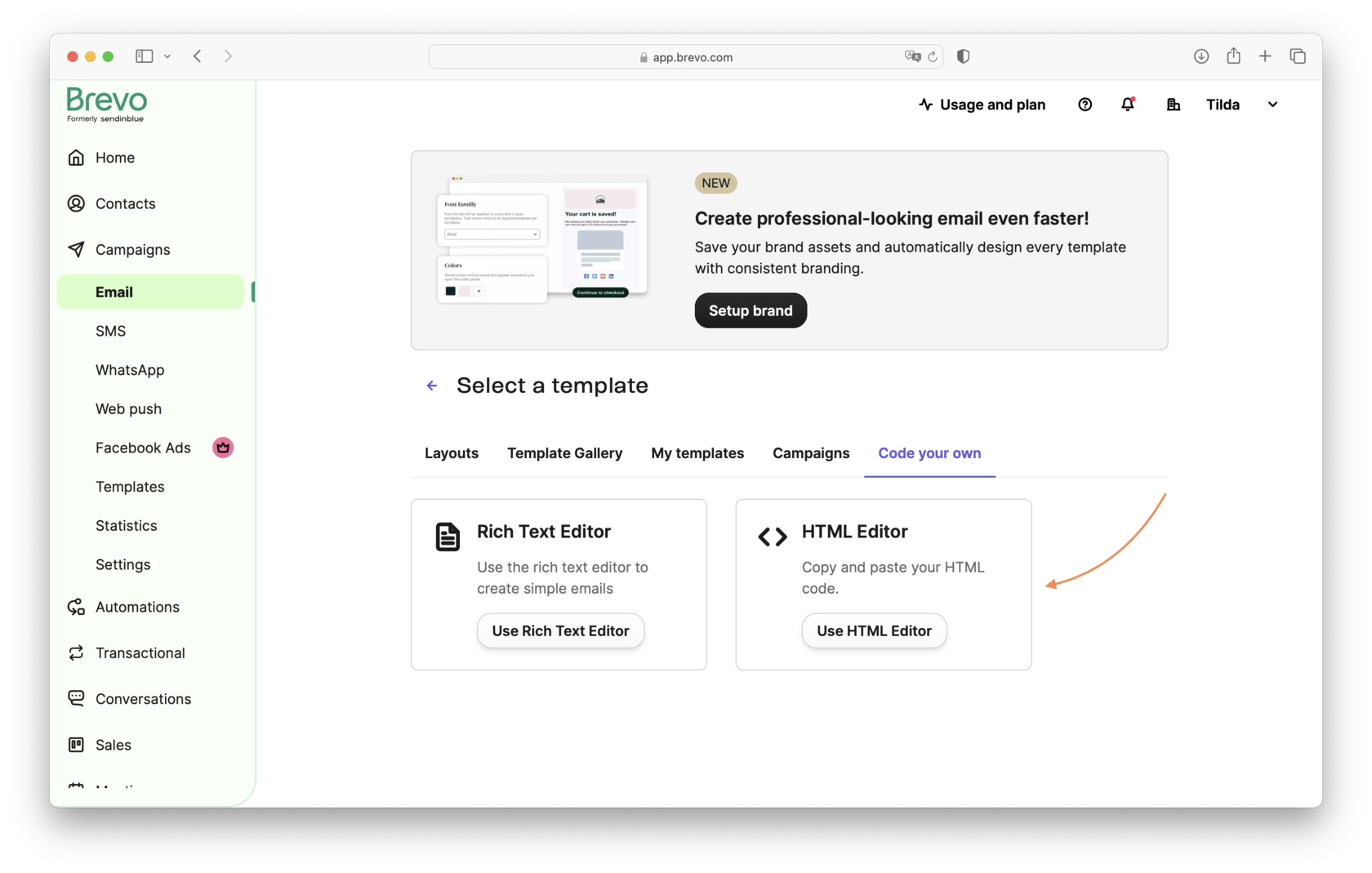Click the HTML Editor code brackets icon
This screenshot has width=1372, height=873.
point(773,537)
